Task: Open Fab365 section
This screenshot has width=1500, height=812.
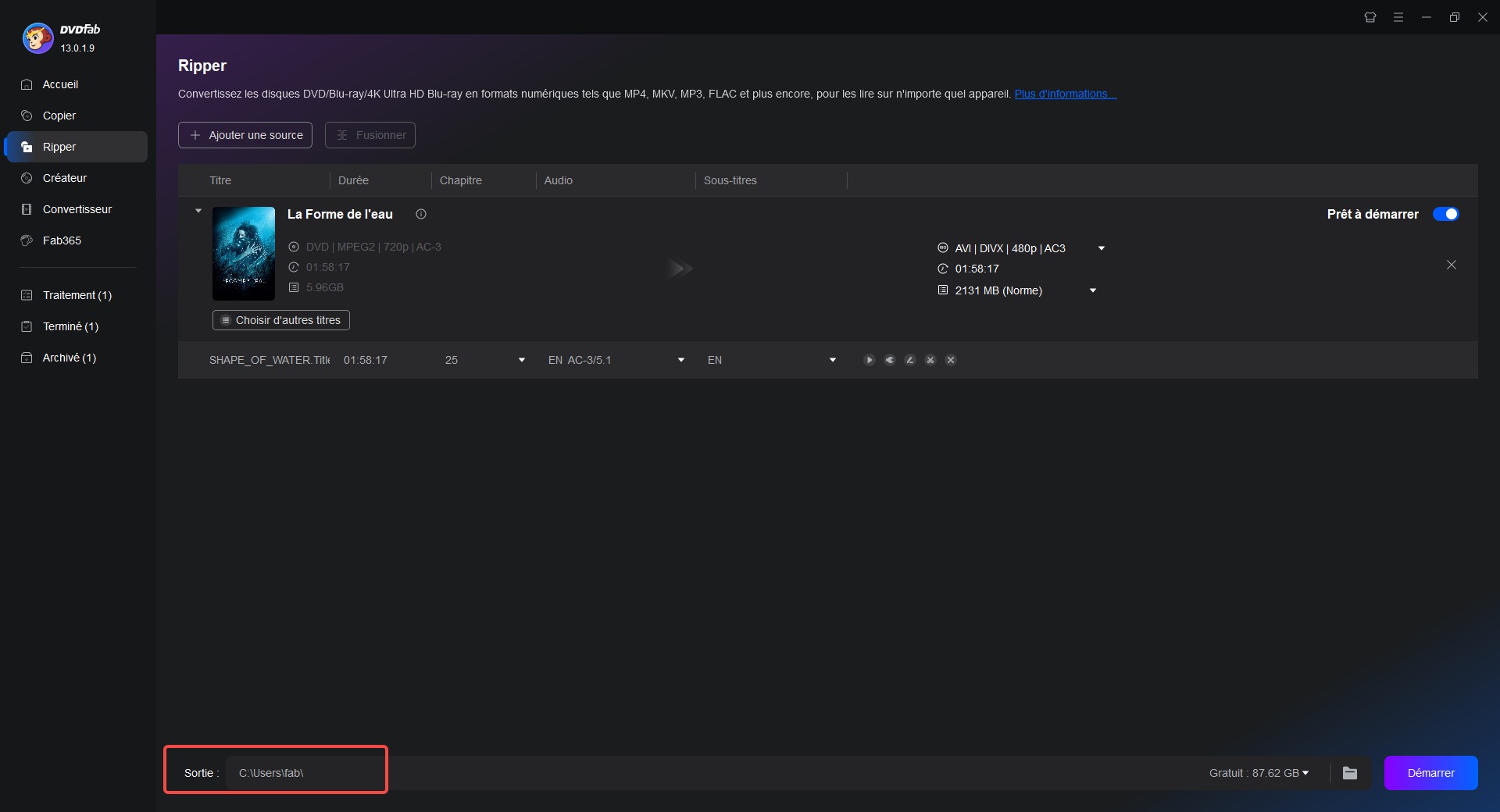Action: 62,240
